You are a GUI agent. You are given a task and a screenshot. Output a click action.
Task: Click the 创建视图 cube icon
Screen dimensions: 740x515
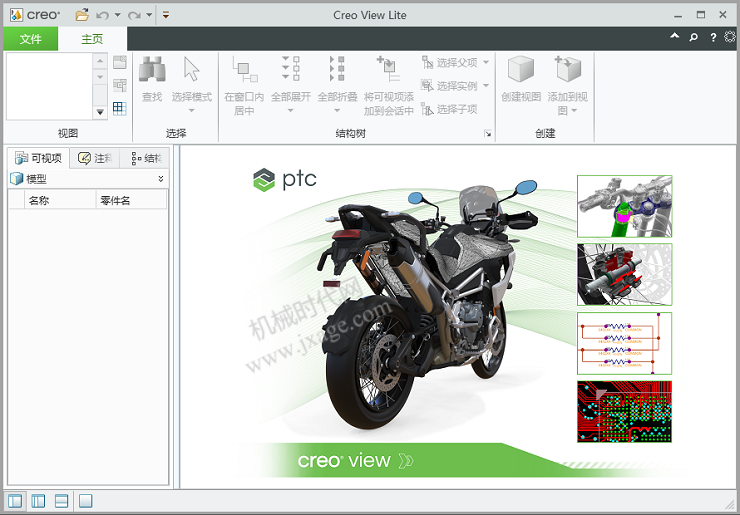click(x=521, y=69)
